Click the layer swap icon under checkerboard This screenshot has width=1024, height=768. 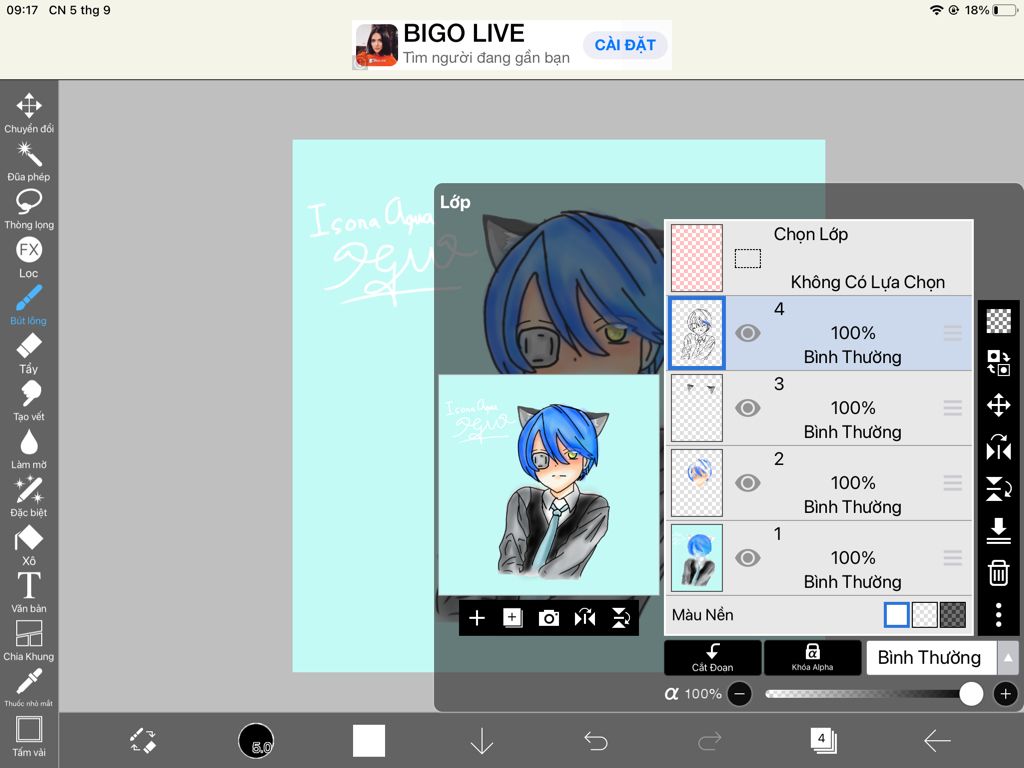[x=999, y=362]
